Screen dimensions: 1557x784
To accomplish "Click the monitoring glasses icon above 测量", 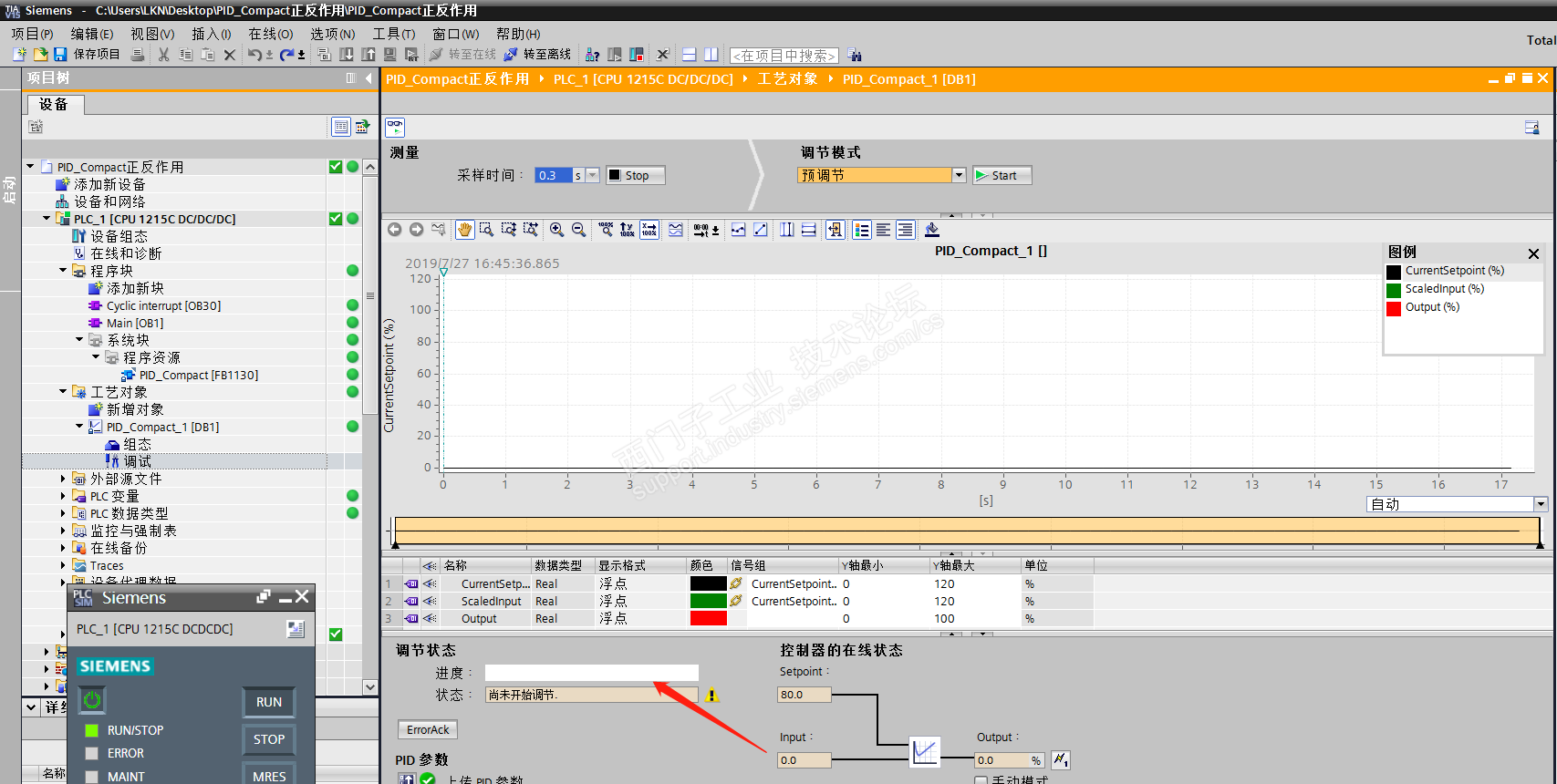I will 395,127.
